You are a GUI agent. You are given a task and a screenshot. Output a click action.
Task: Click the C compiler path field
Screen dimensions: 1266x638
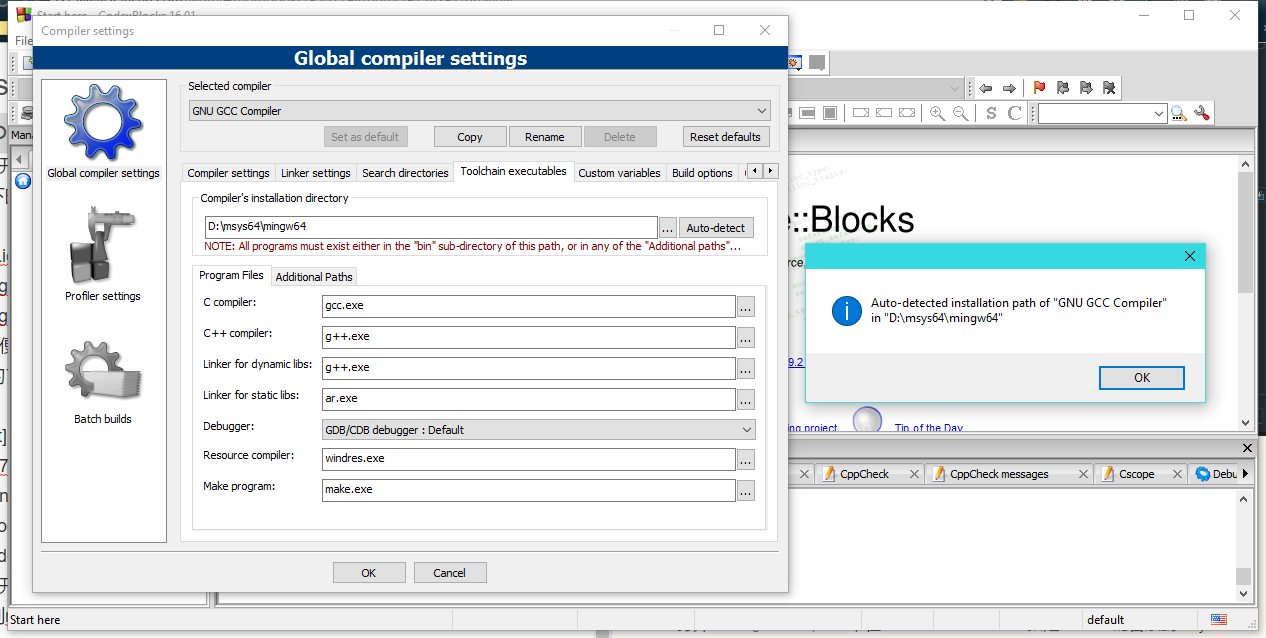529,305
